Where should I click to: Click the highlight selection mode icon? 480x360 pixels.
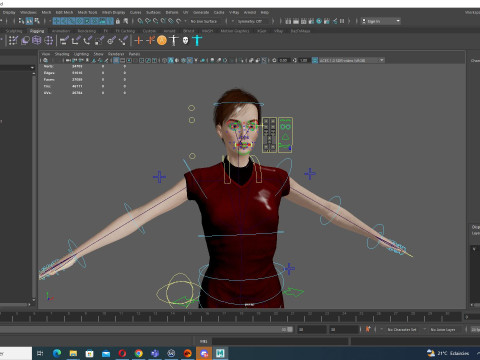point(126,21)
